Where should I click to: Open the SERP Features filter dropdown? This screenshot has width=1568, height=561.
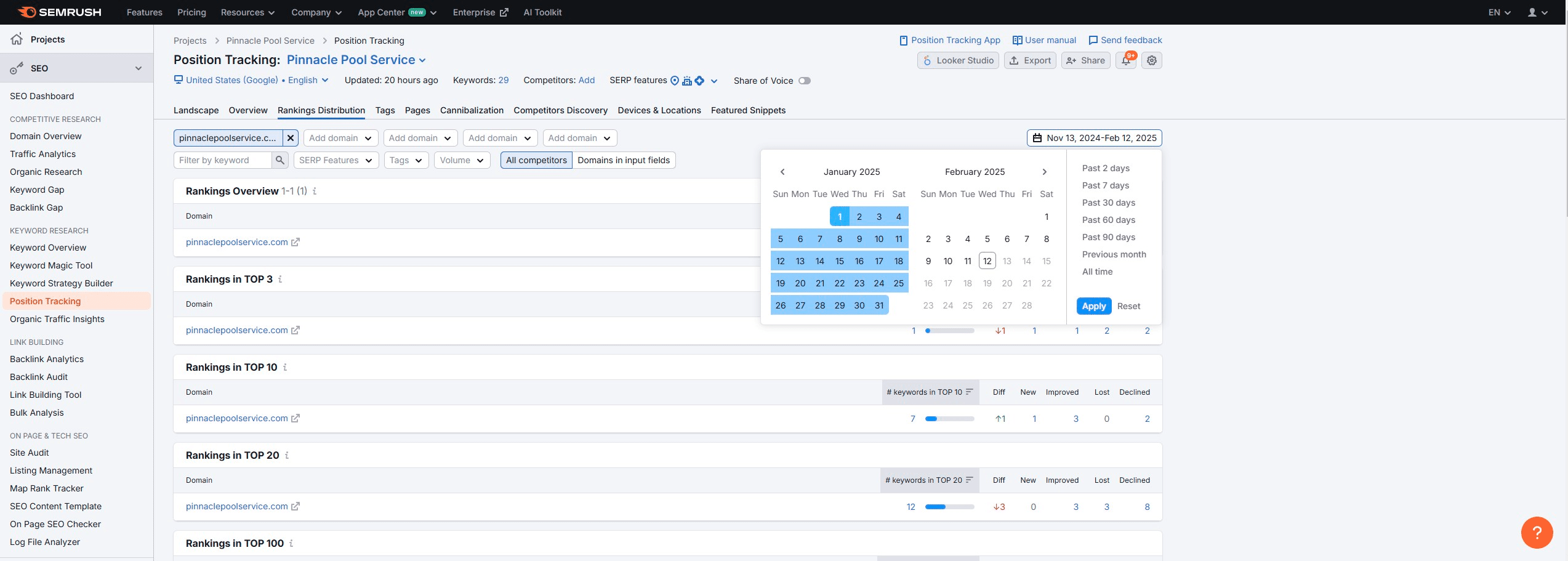point(336,160)
